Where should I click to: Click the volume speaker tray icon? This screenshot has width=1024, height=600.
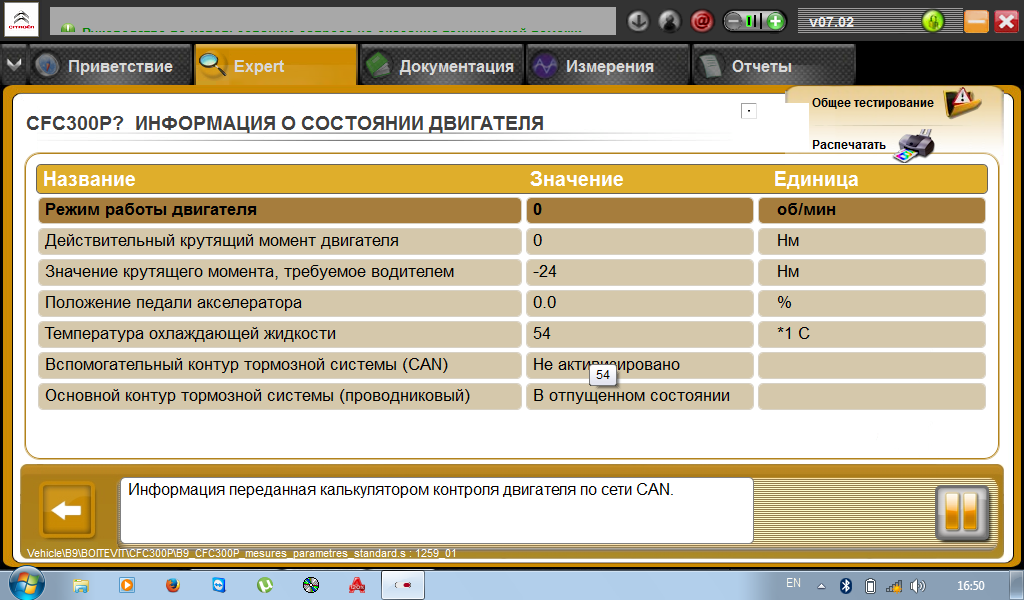[x=918, y=586]
